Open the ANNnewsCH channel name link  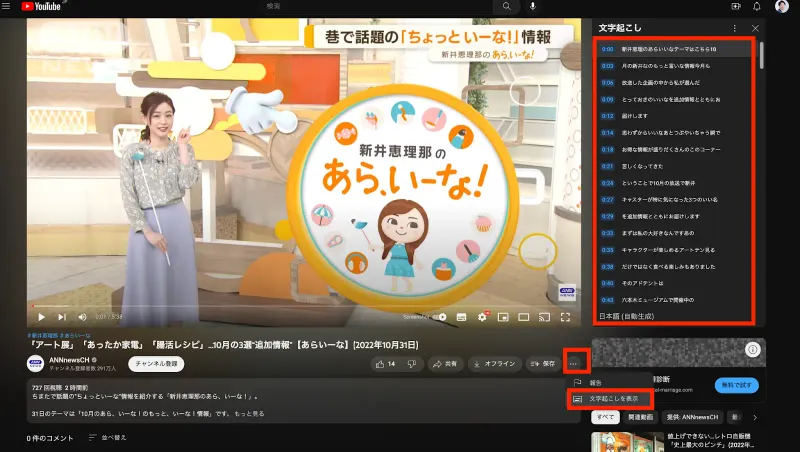(x=69, y=360)
